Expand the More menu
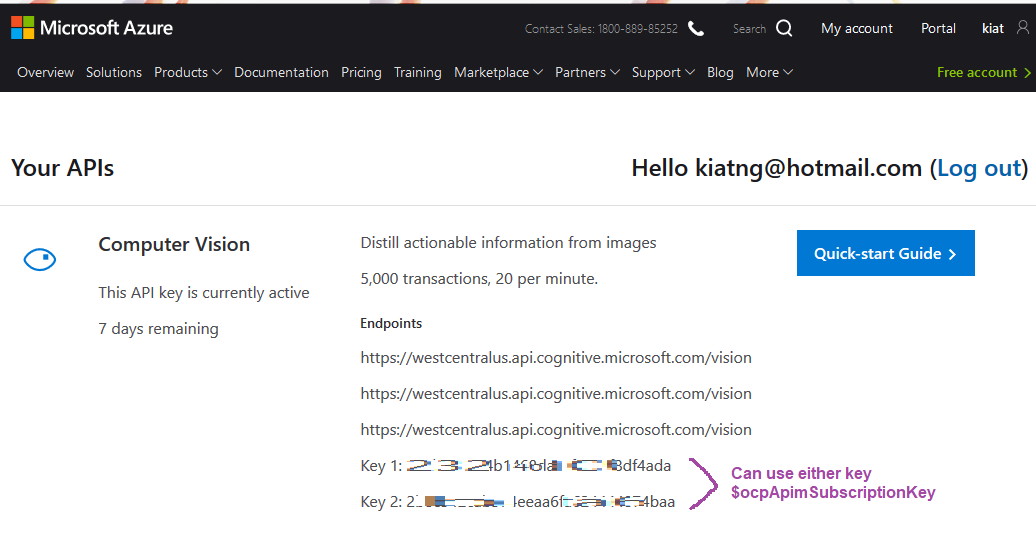 click(x=769, y=72)
